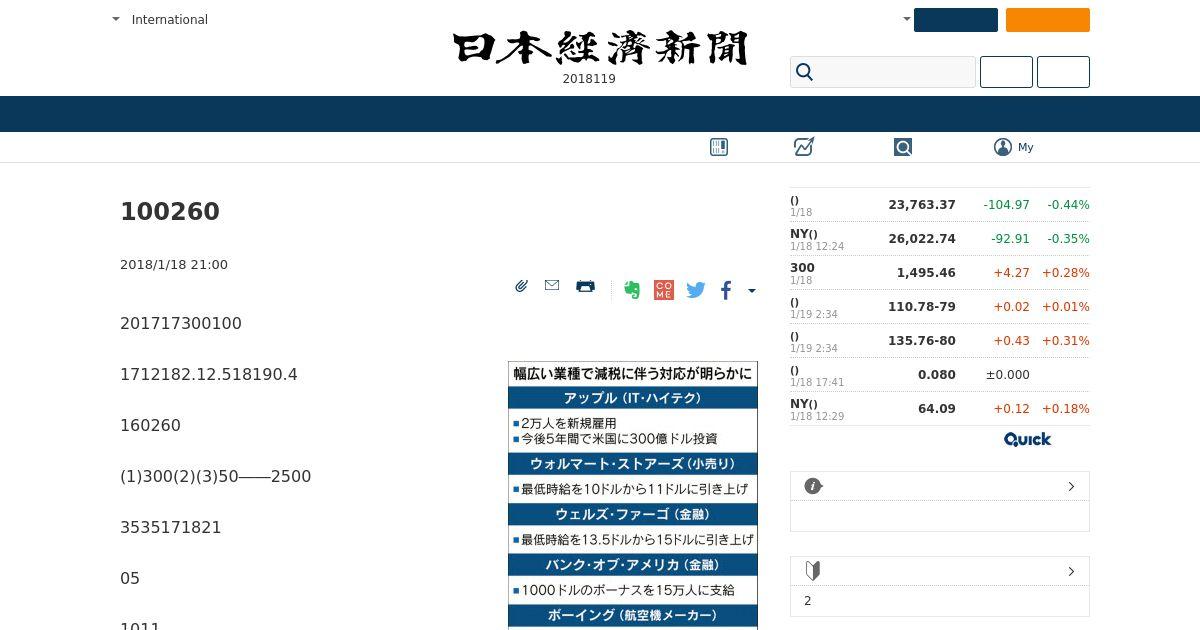Open the newspaper layout viewer icon
The image size is (1200, 630).
tap(719, 147)
